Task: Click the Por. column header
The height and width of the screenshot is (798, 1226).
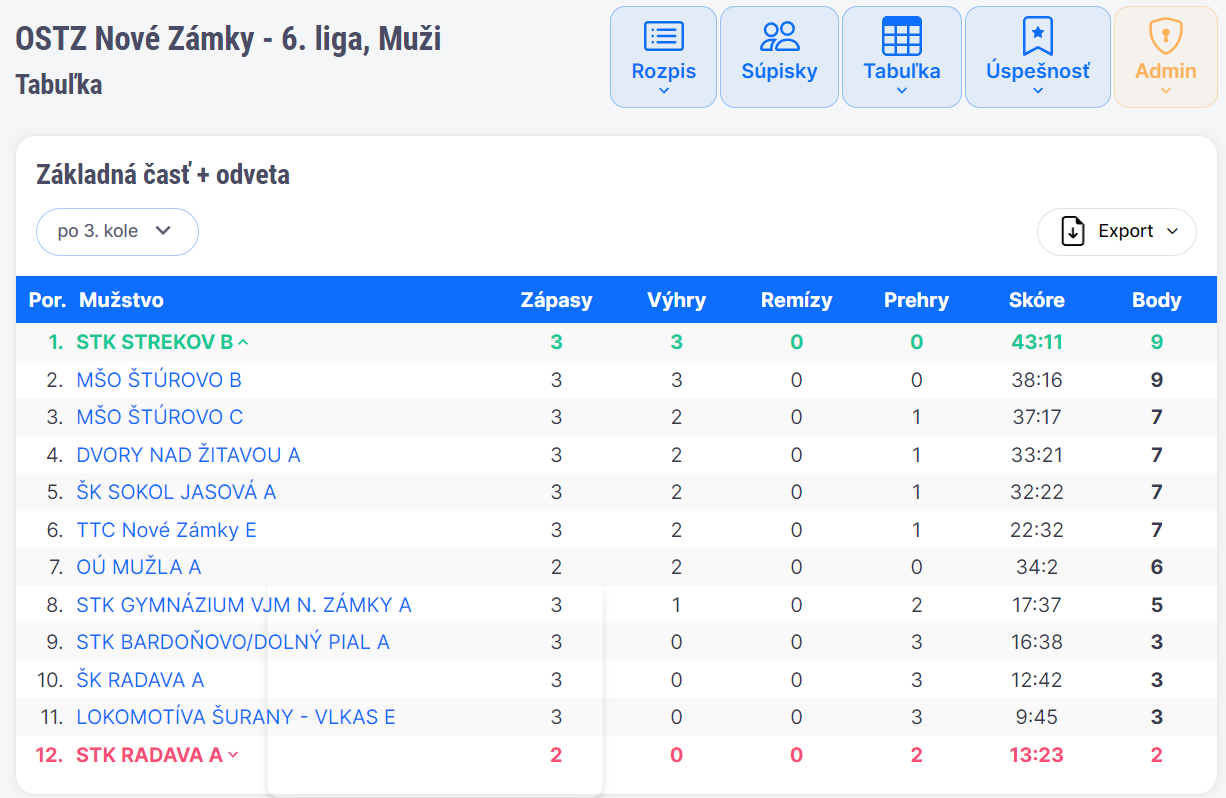Action: pos(48,300)
